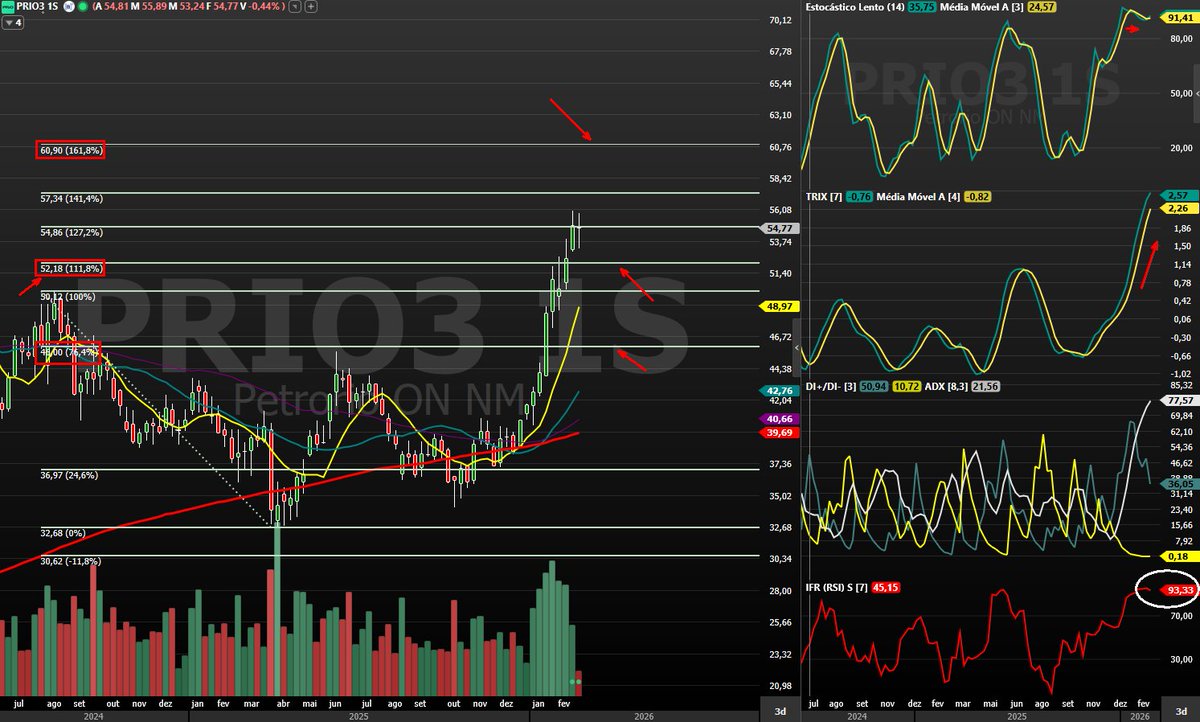Click the round blue icon beside PRIO3 1S
1200x722 pixels.
click(x=69, y=7)
